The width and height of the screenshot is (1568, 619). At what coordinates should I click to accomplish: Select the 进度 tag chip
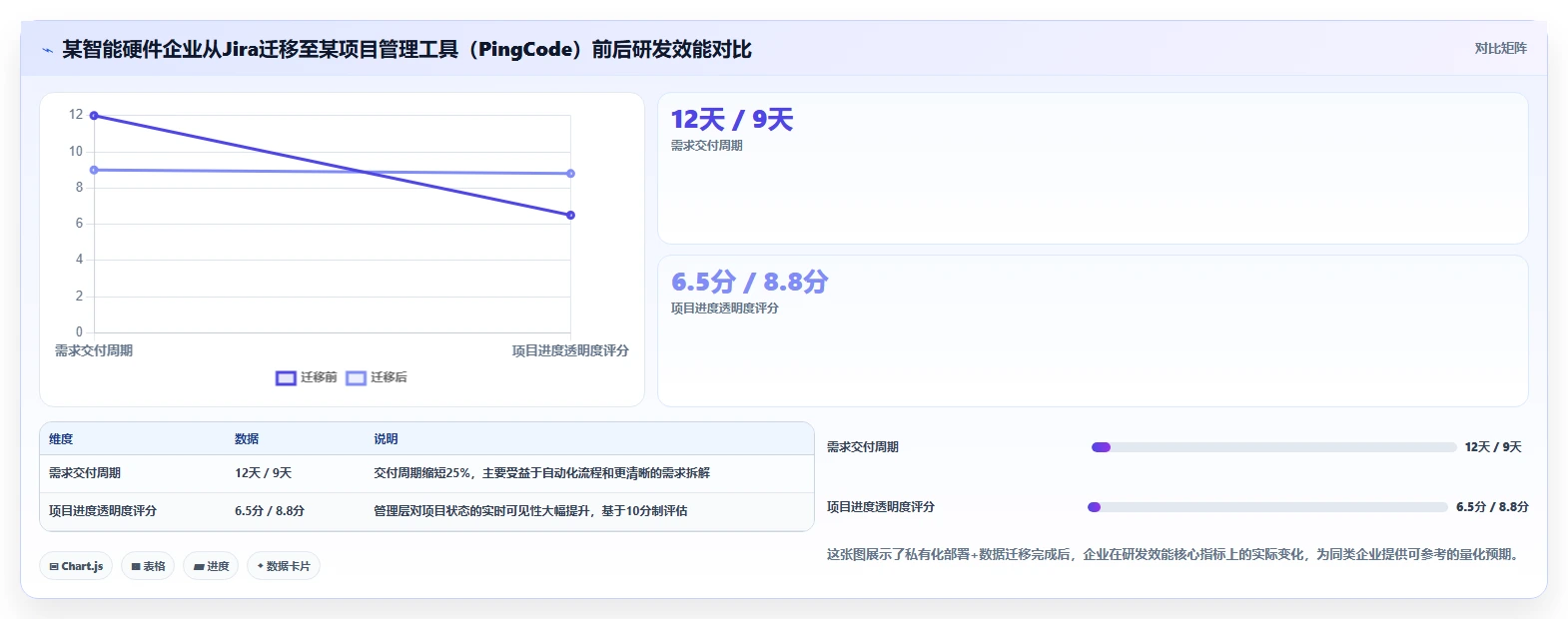211,566
